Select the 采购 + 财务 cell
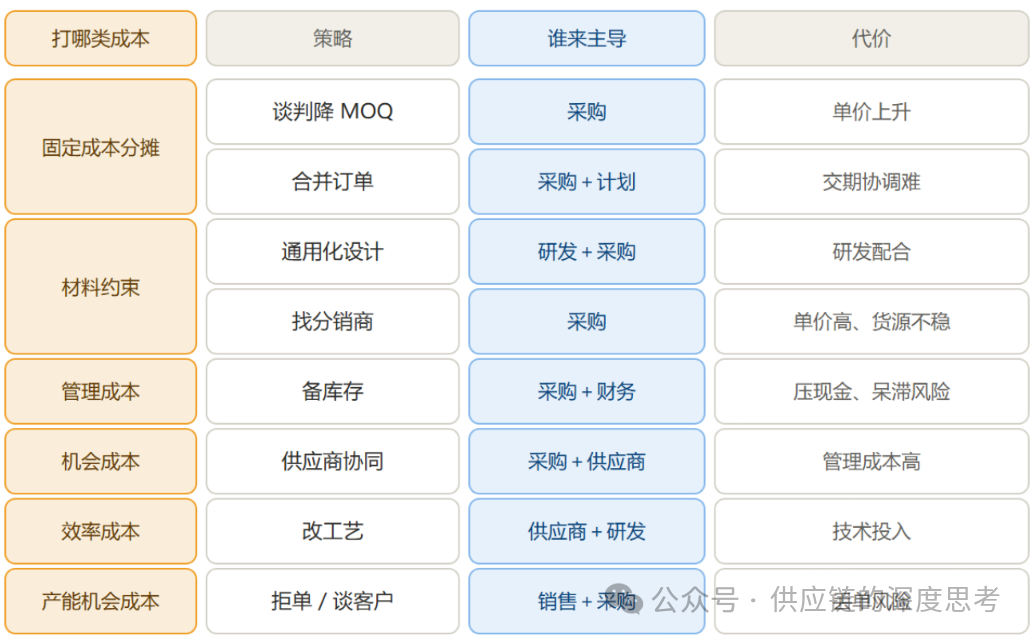The image size is (1033, 641). coord(586,391)
